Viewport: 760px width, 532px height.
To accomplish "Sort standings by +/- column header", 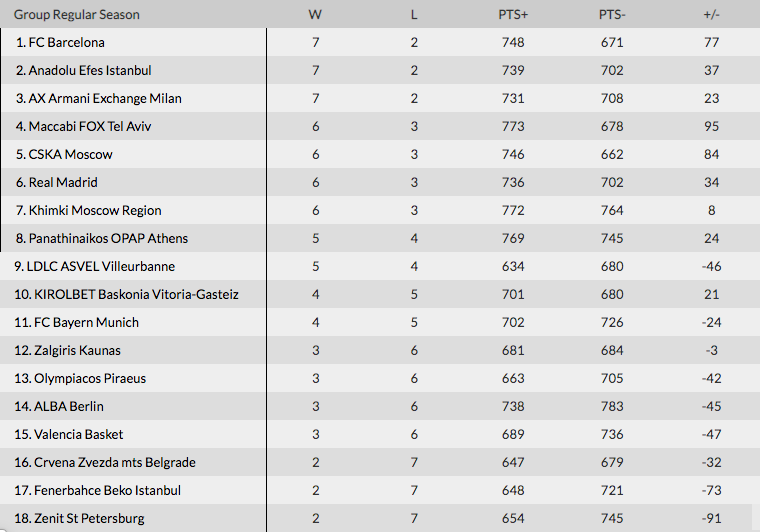I will pos(711,15).
